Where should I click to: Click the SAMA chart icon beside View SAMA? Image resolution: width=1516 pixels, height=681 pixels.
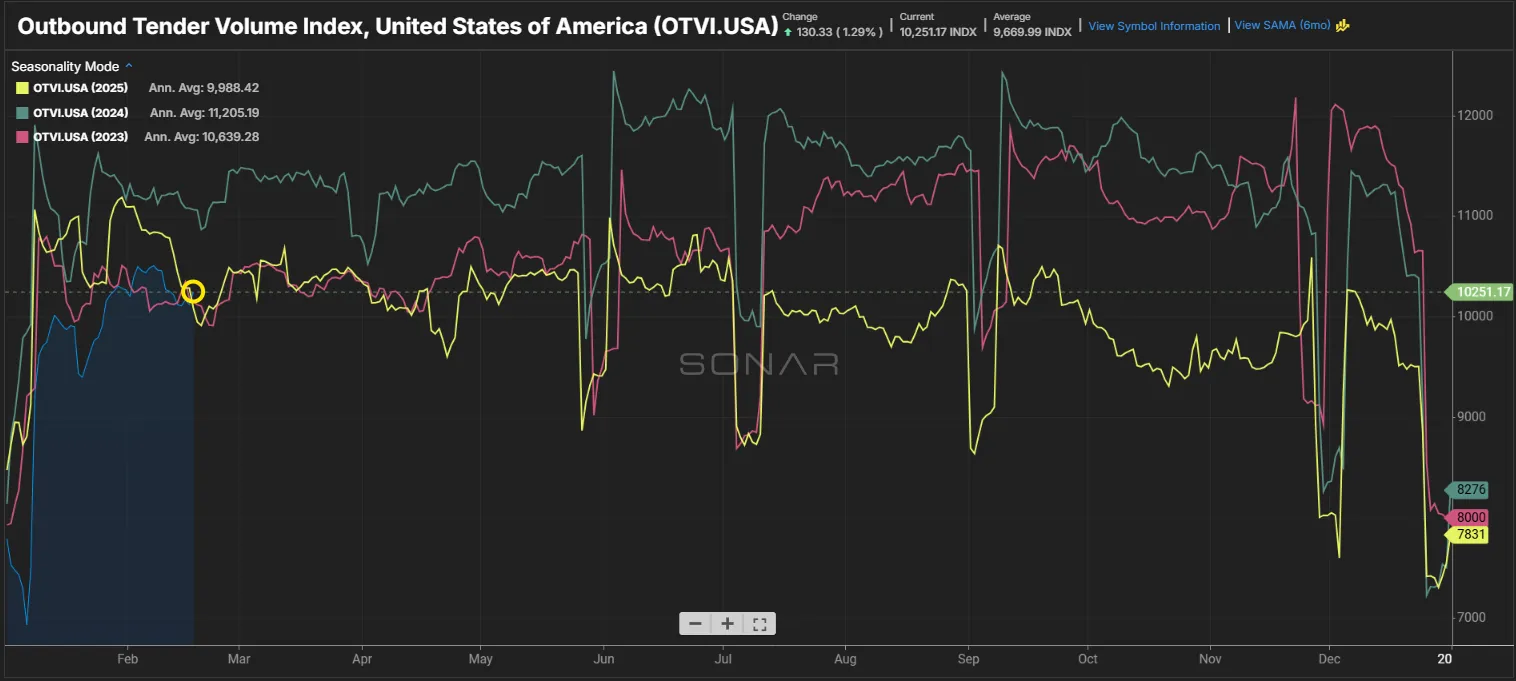[1341, 25]
